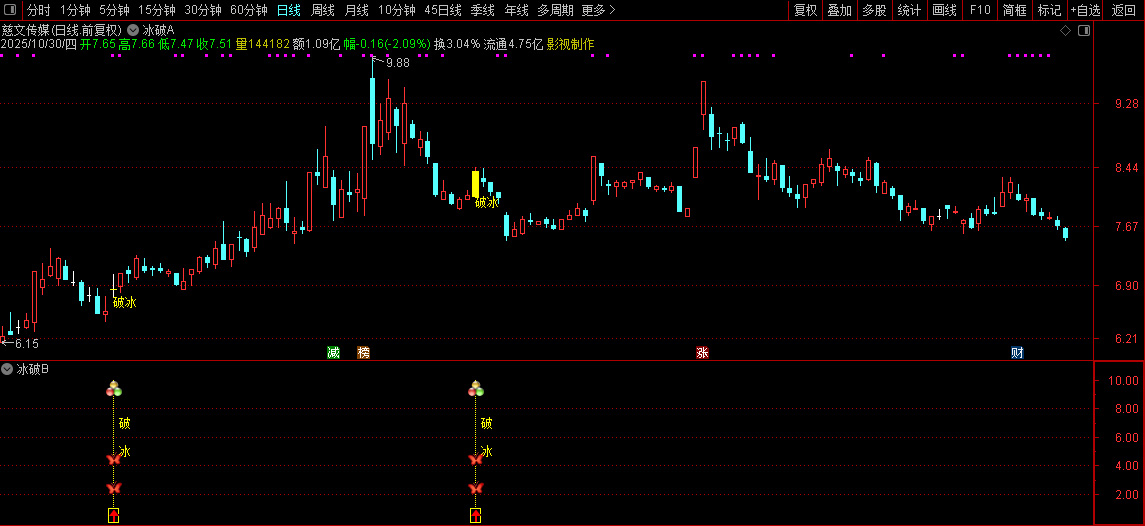Toggle the right info panel icon
Screen dimensions: 1145x526
1084,30
